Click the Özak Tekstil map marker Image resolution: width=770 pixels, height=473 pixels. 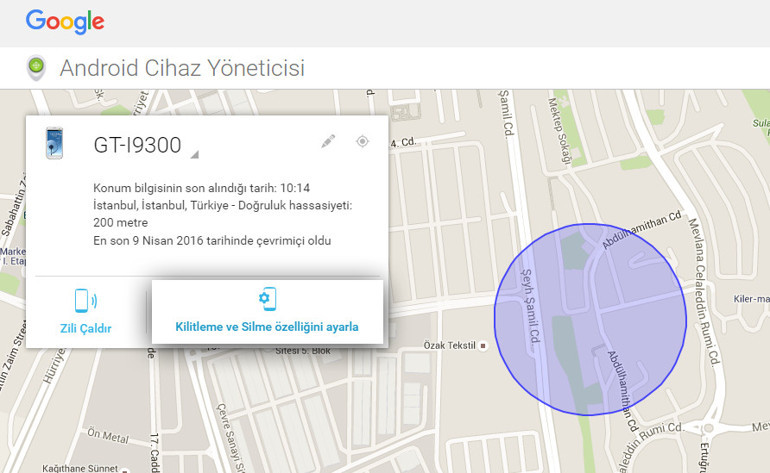click(483, 346)
